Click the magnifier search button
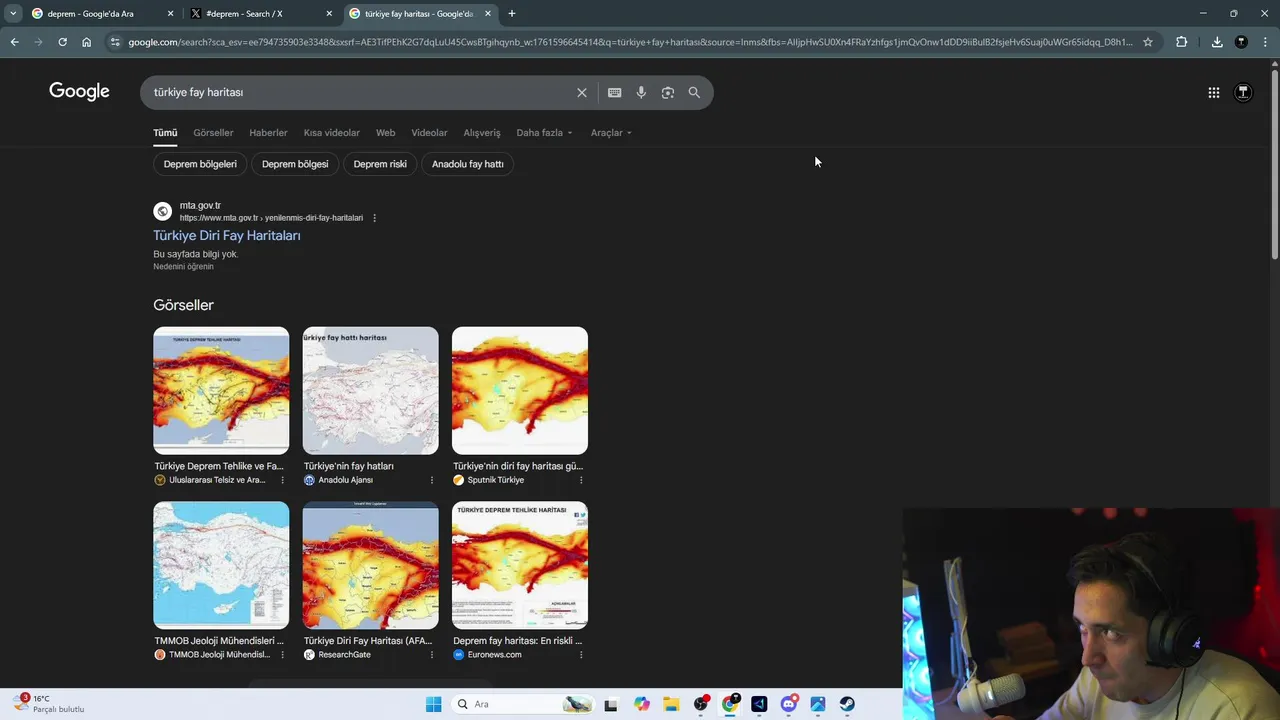Image resolution: width=1280 pixels, height=720 pixels. pyautogui.click(x=694, y=92)
